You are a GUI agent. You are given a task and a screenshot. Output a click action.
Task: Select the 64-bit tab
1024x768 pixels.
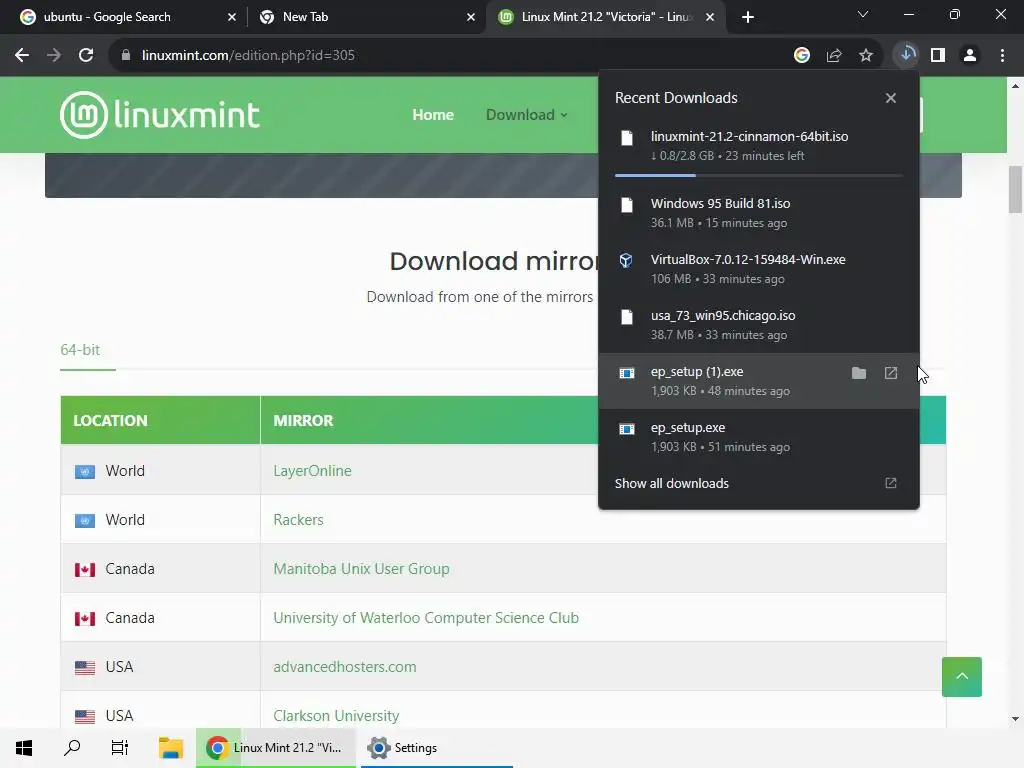80,350
